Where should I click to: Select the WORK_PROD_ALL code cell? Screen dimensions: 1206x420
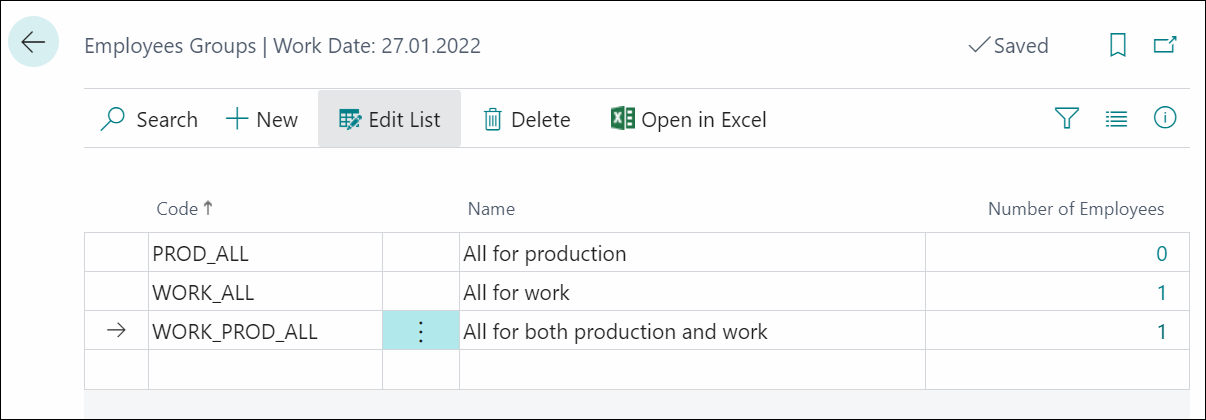pyautogui.click(x=265, y=332)
